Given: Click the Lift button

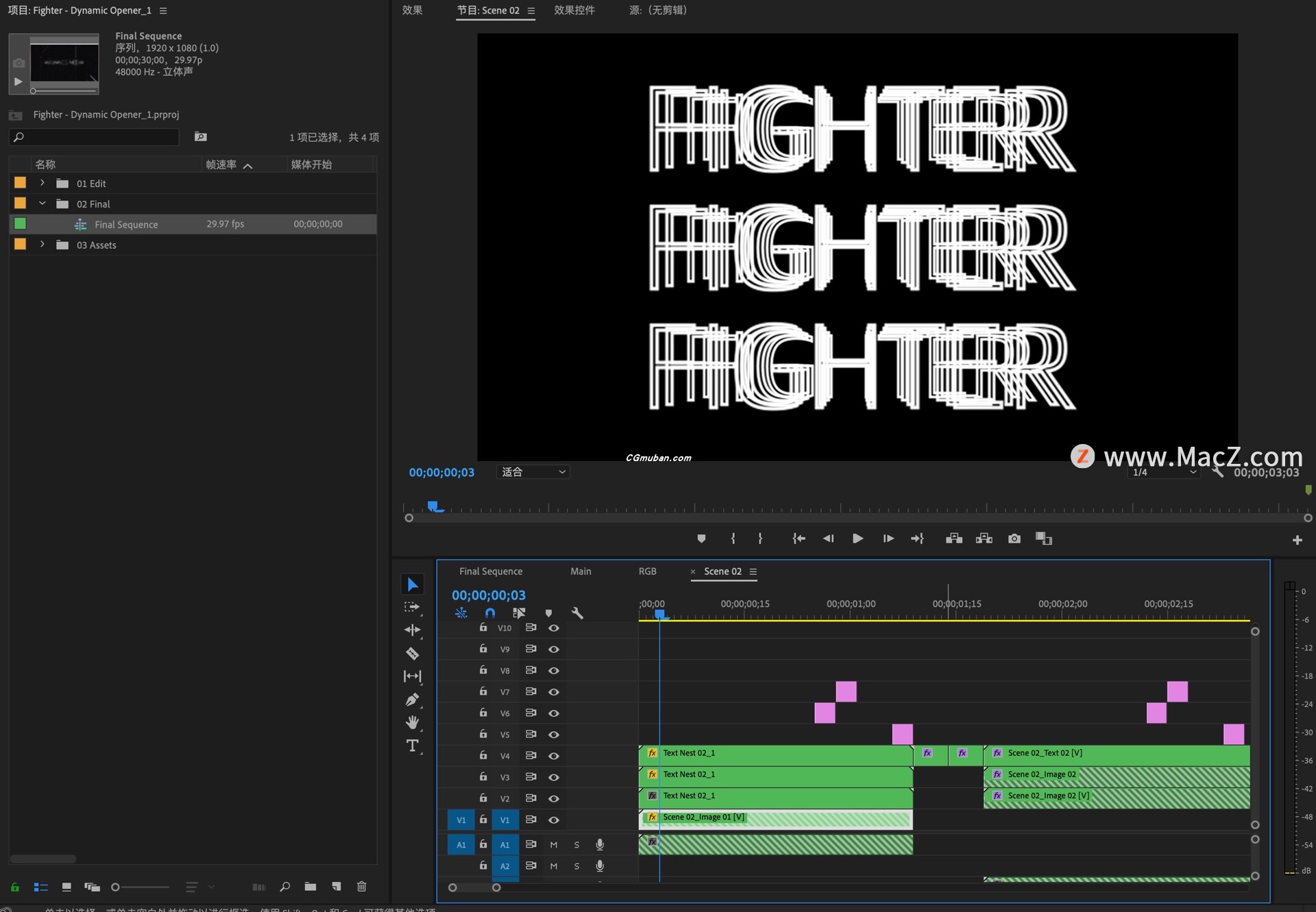Looking at the screenshot, I should [x=954, y=539].
